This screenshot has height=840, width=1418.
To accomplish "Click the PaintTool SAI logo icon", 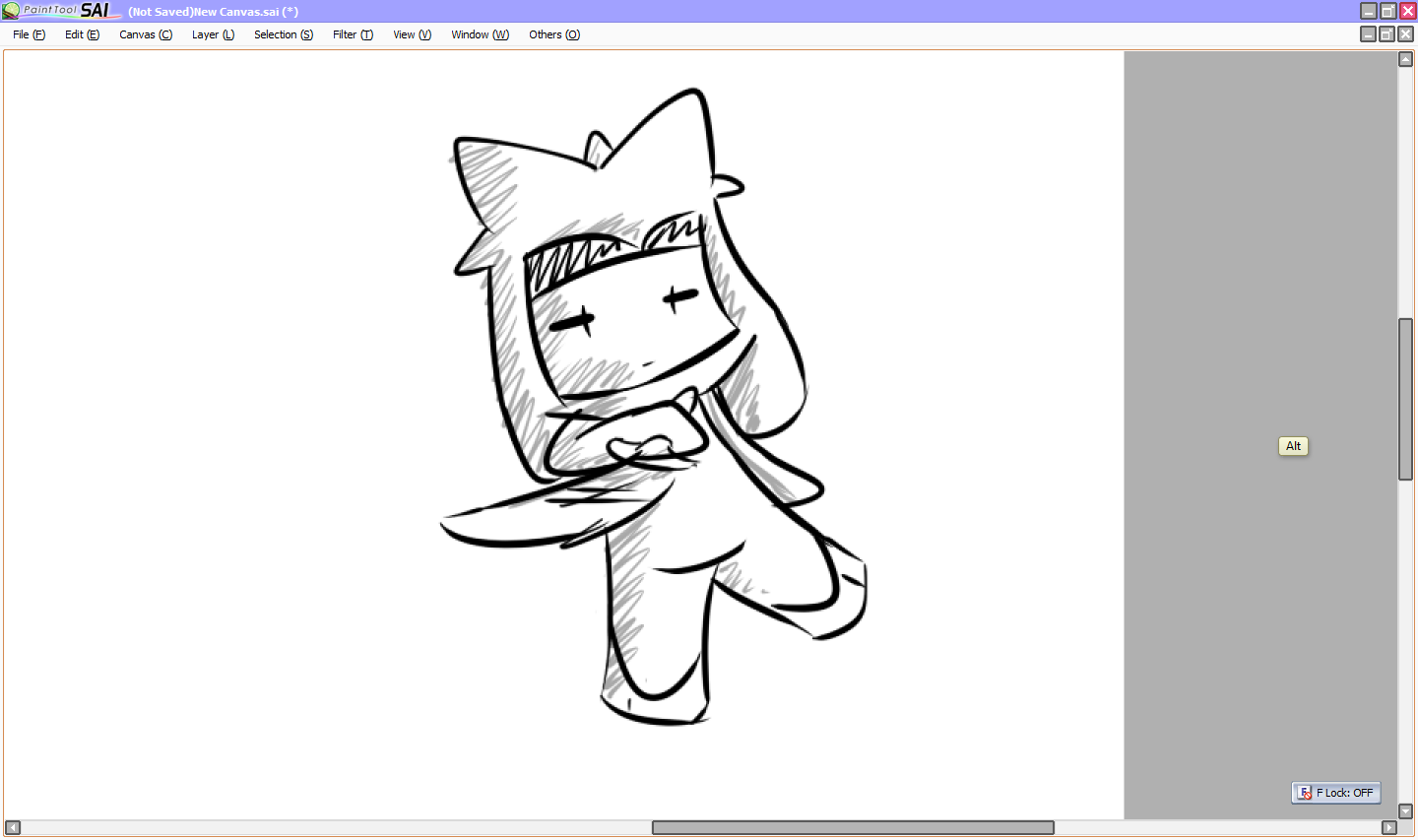I will pos(11,11).
